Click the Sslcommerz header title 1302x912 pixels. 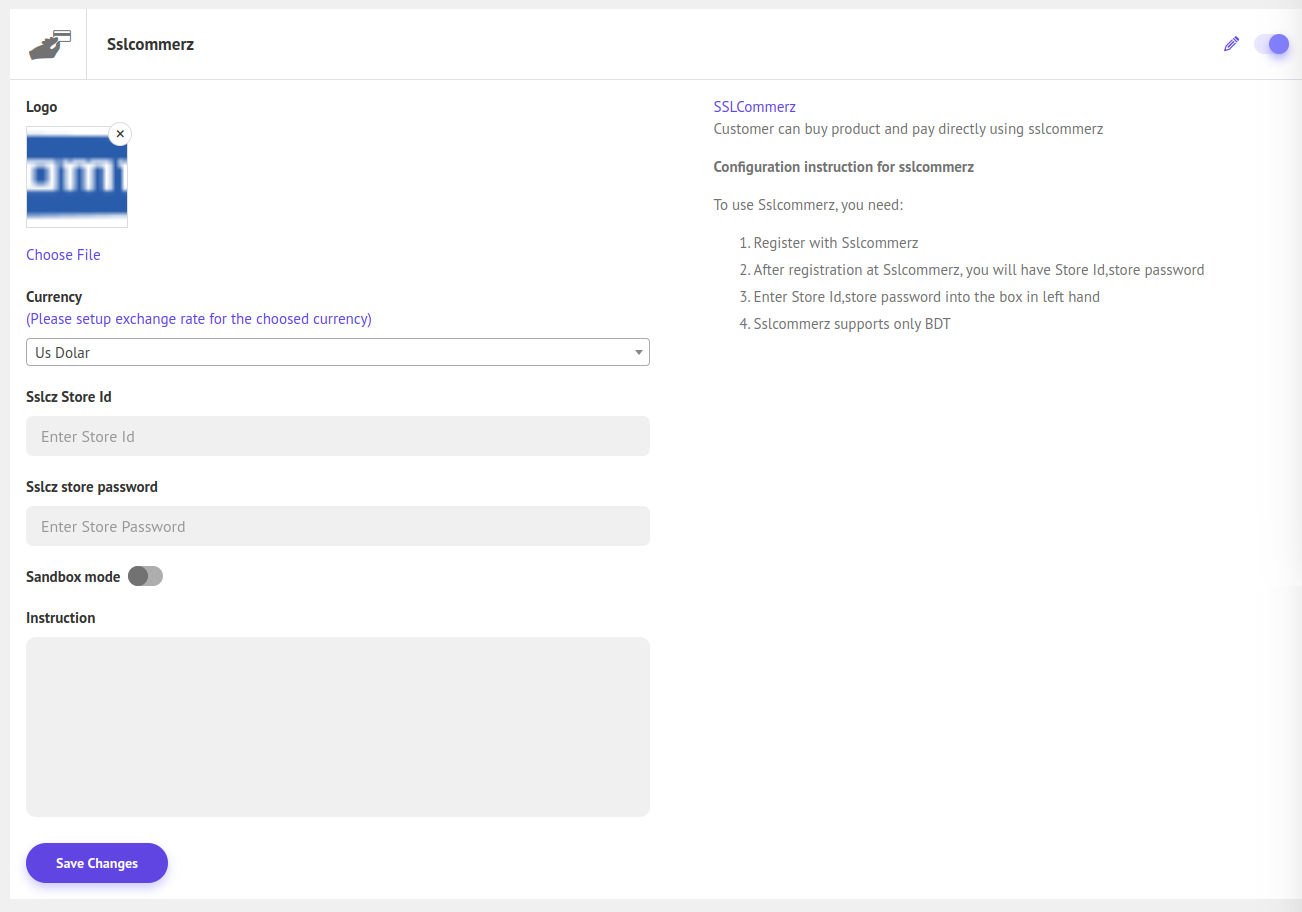click(150, 45)
